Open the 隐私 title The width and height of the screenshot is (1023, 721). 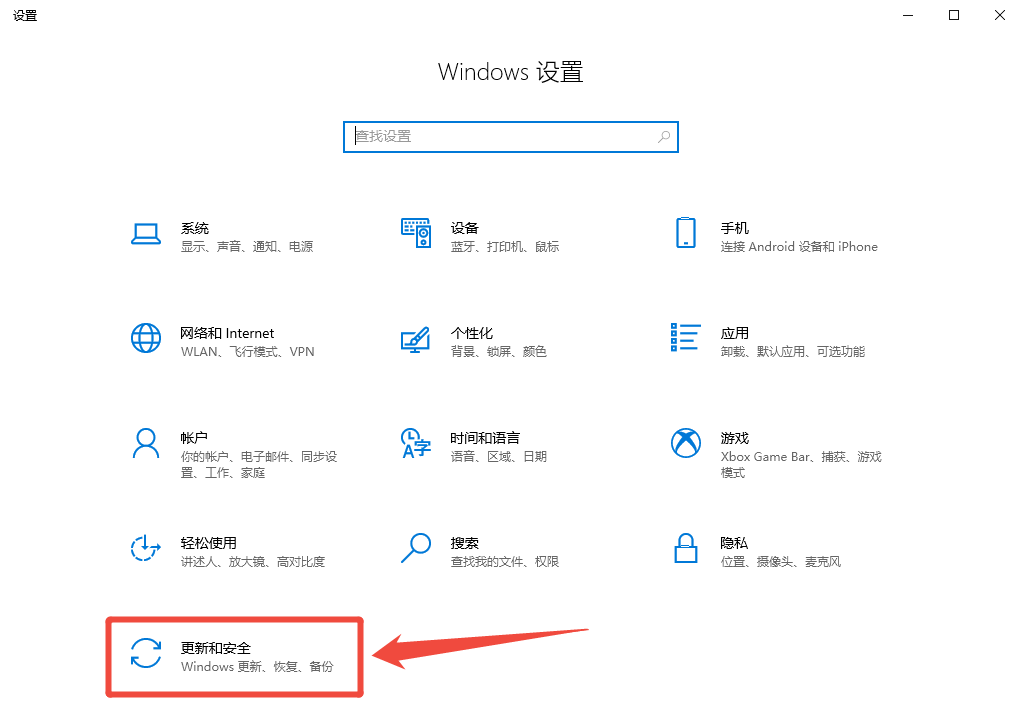(x=734, y=543)
